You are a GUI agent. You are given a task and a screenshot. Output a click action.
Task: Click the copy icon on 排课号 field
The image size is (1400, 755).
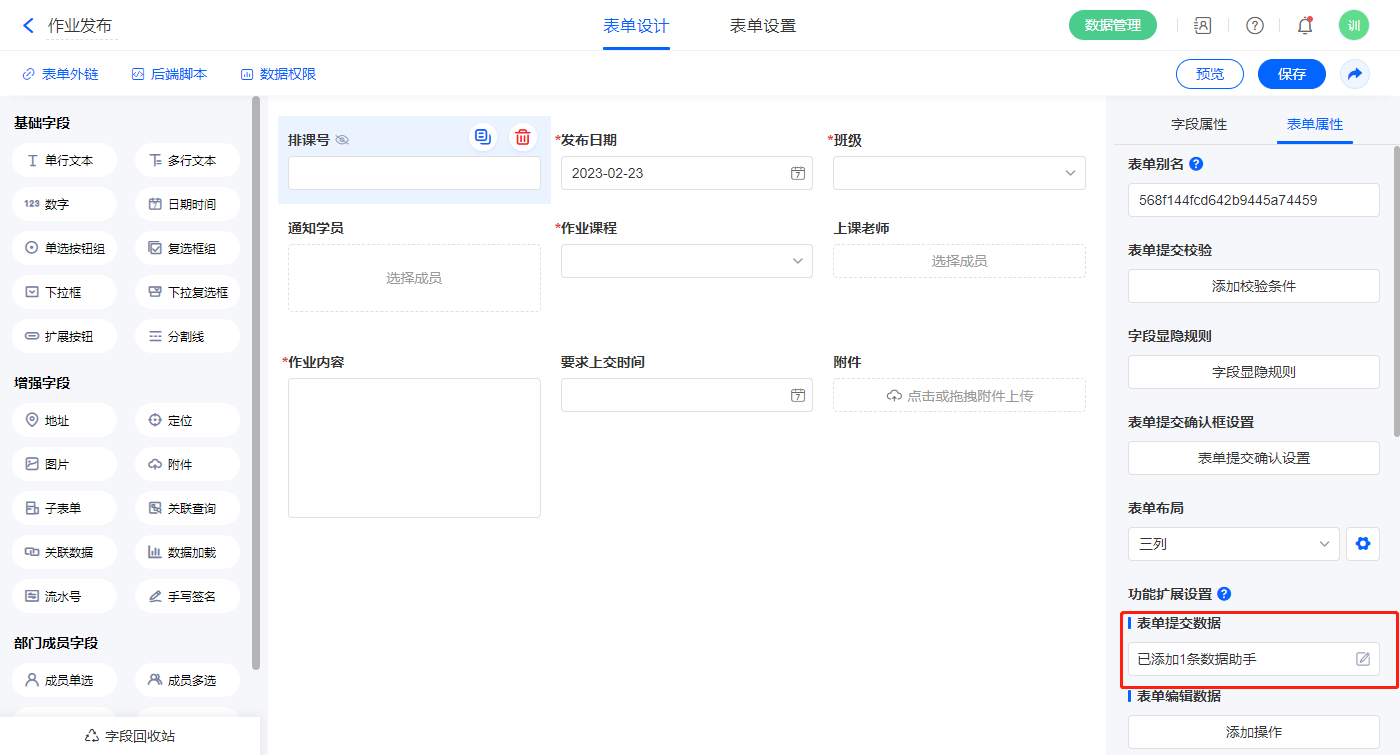[483, 138]
